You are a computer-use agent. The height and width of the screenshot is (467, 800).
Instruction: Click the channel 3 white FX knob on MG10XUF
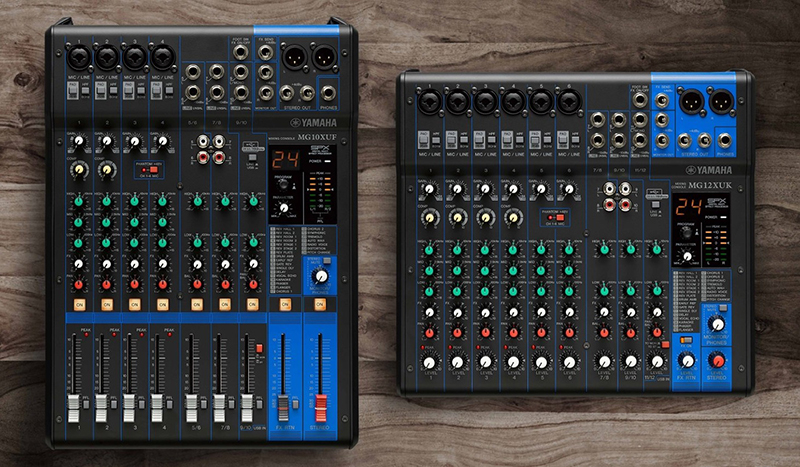click(134, 264)
